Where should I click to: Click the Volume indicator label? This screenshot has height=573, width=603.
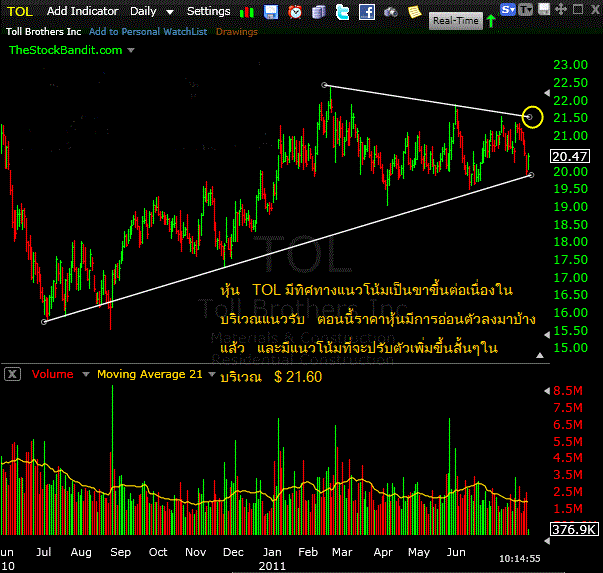(x=52, y=374)
